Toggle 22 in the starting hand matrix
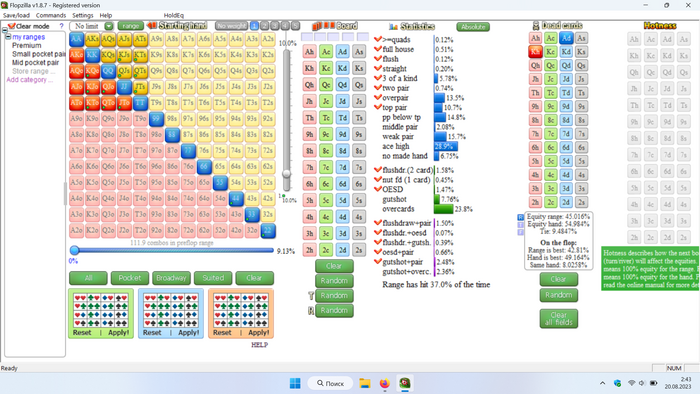 click(268, 231)
